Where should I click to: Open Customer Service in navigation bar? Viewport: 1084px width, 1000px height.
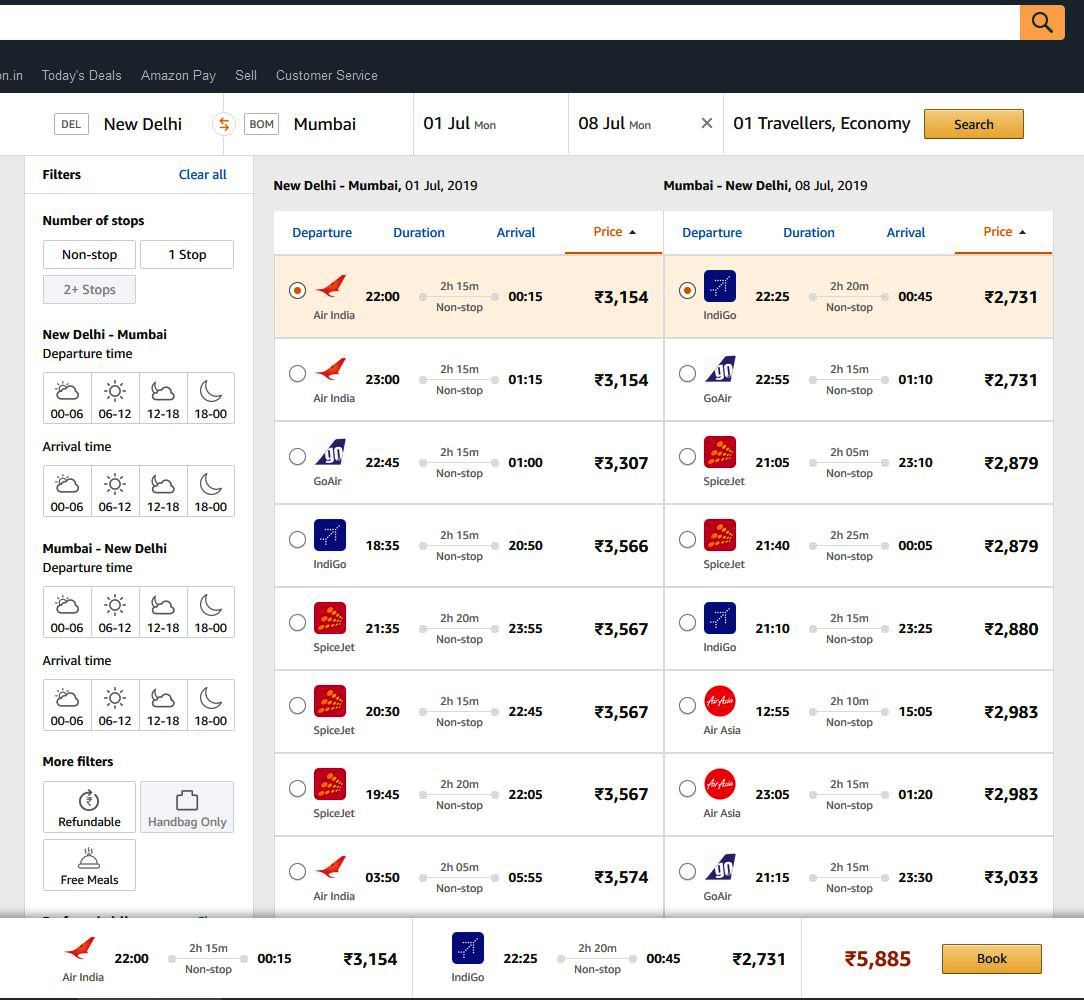(327, 75)
